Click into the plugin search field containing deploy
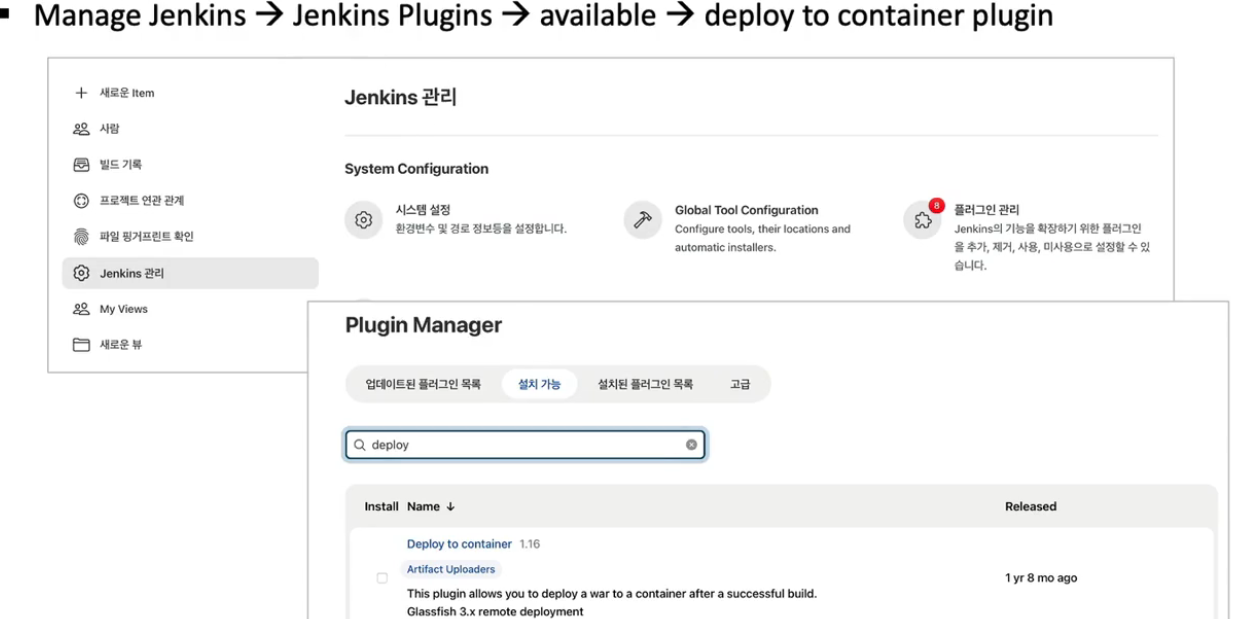Screen dimensions: 1244x619 pos(526,445)
